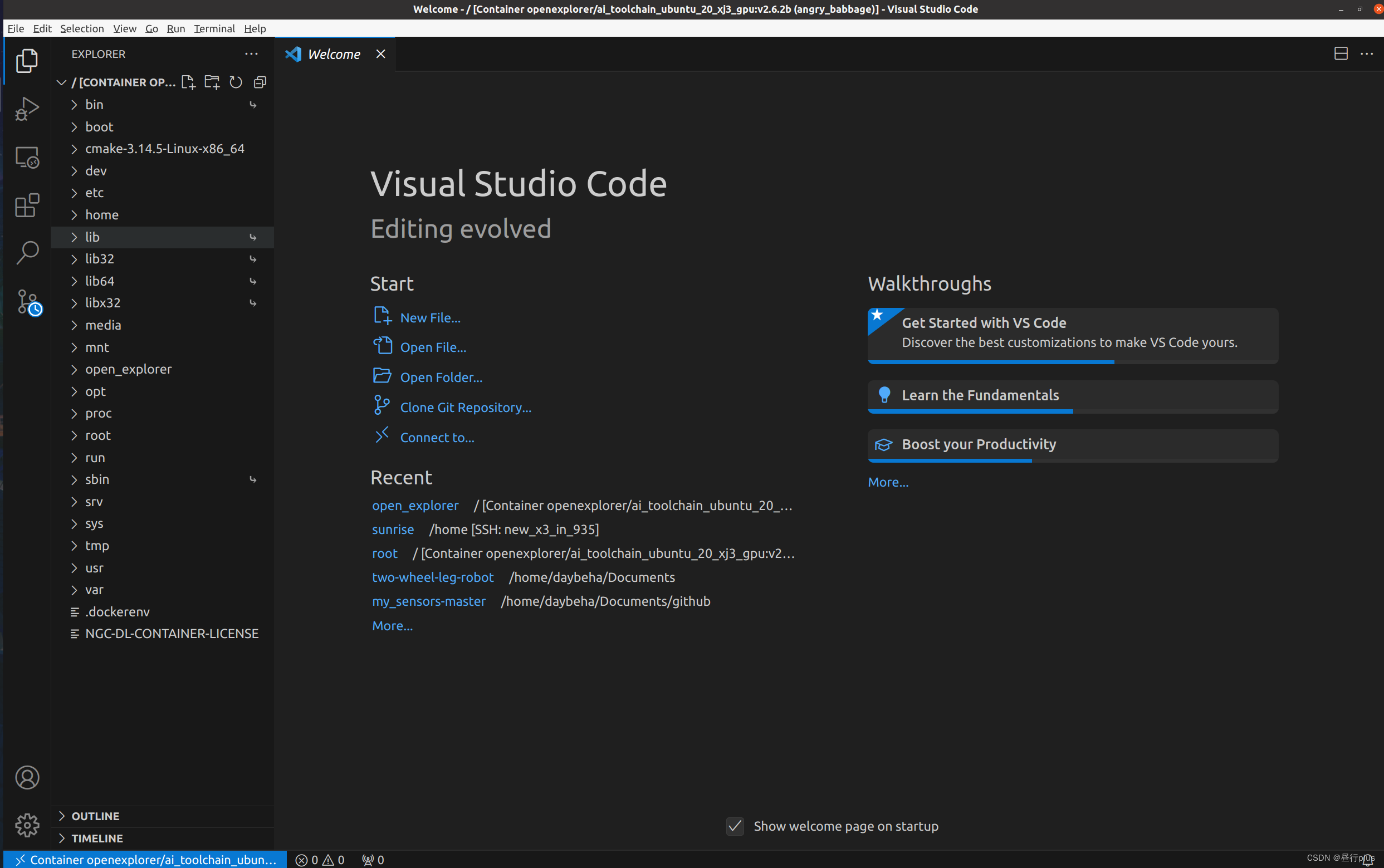Viewport: 1384px width, 868px height.
Task: Open recent root container folder
Action: pos(385,553)
